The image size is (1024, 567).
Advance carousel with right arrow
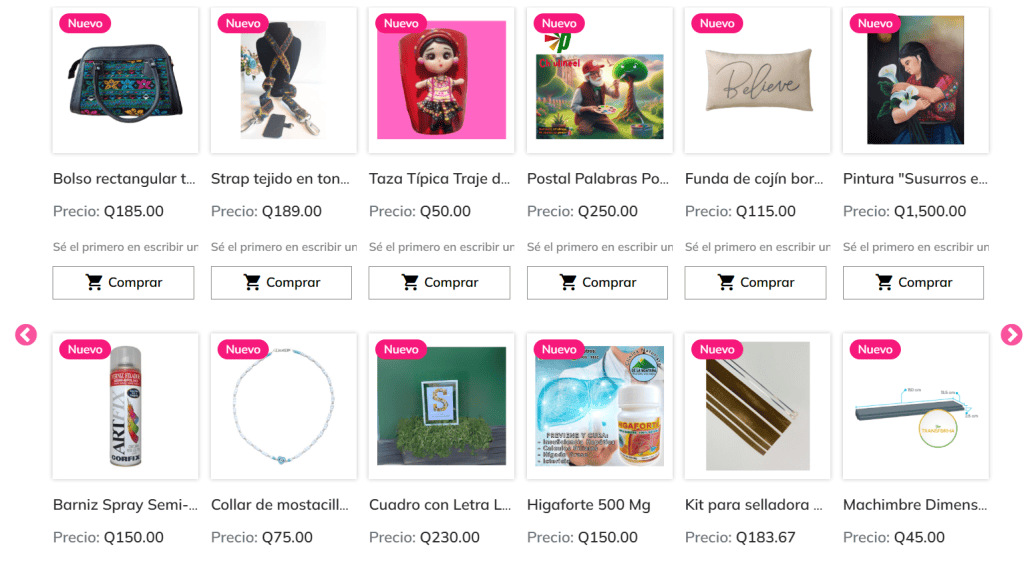click(x=1011, y=335)
